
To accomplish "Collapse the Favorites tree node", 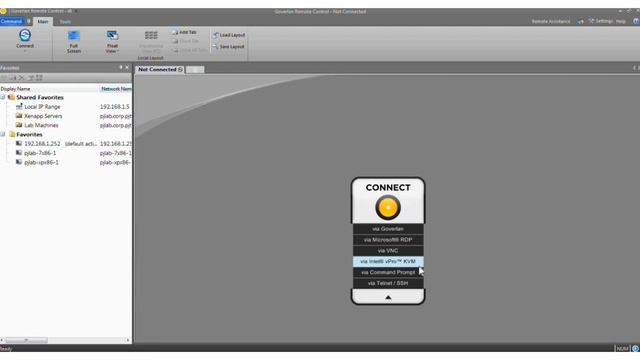I will coord(3,134).
